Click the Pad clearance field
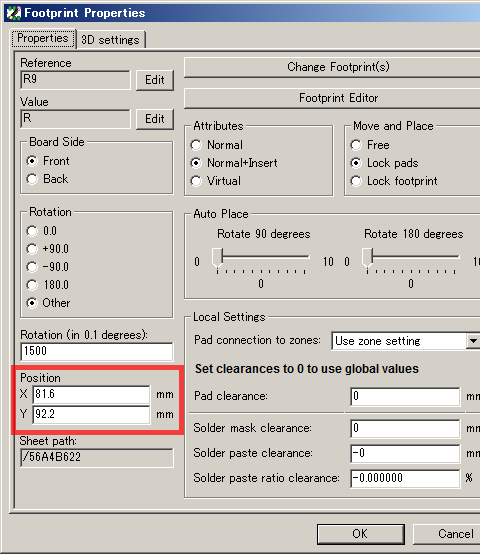 [405, 396]
